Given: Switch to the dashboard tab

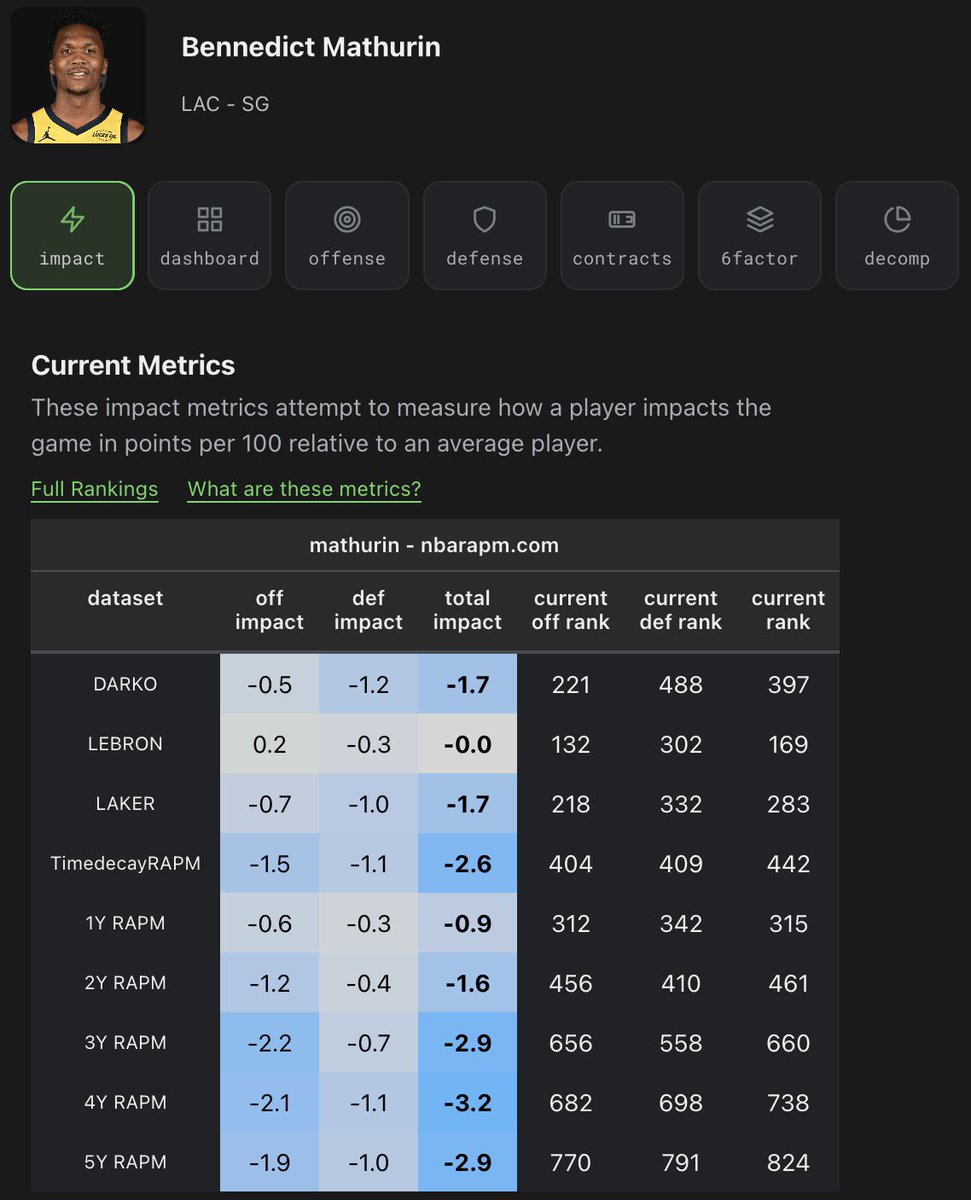Looking at the screenshot, I should coord(210,236).
